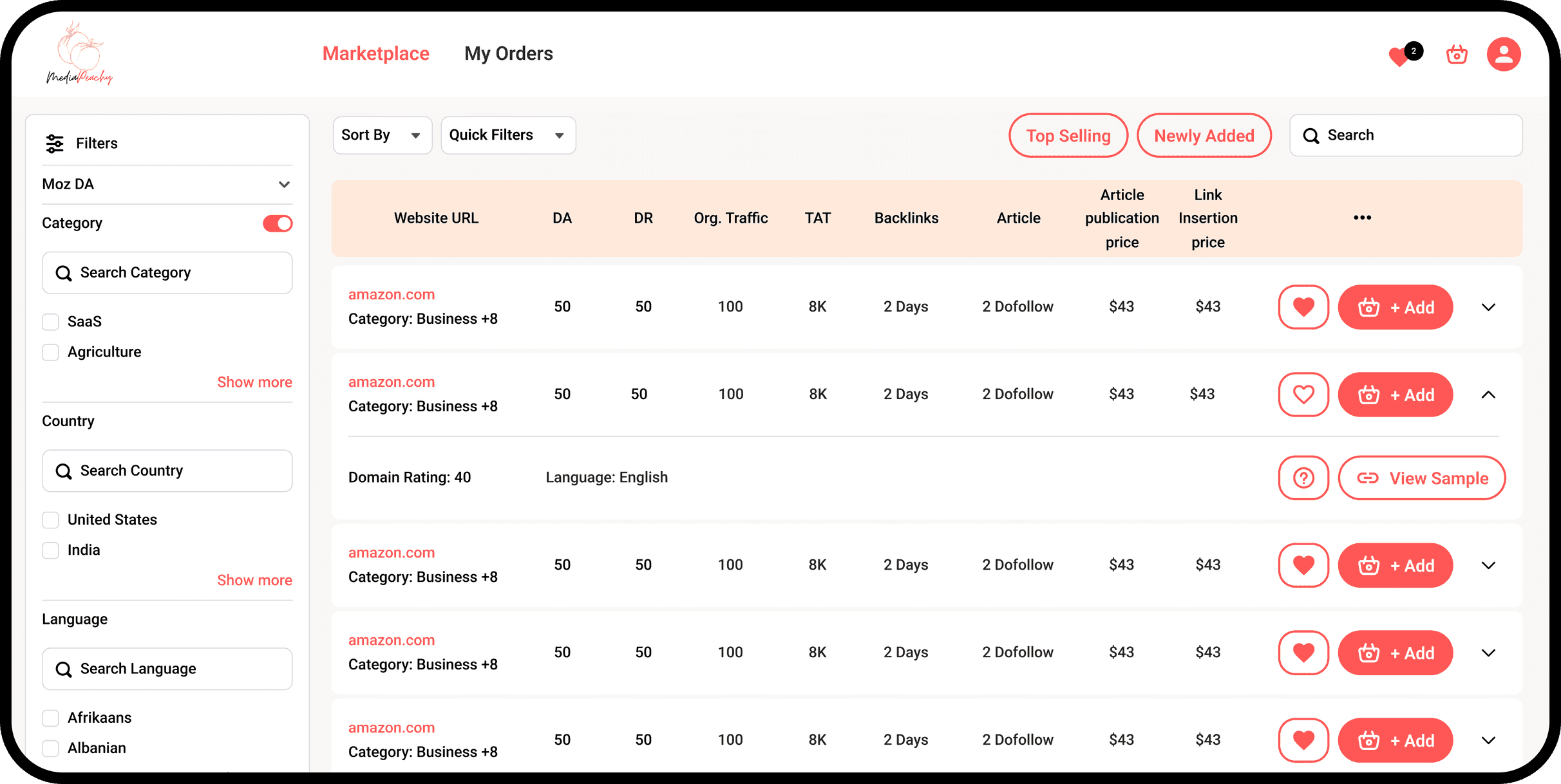1561x784 pixels.
Task: Click the Backlinks column header
Action: tap(906, 218)
